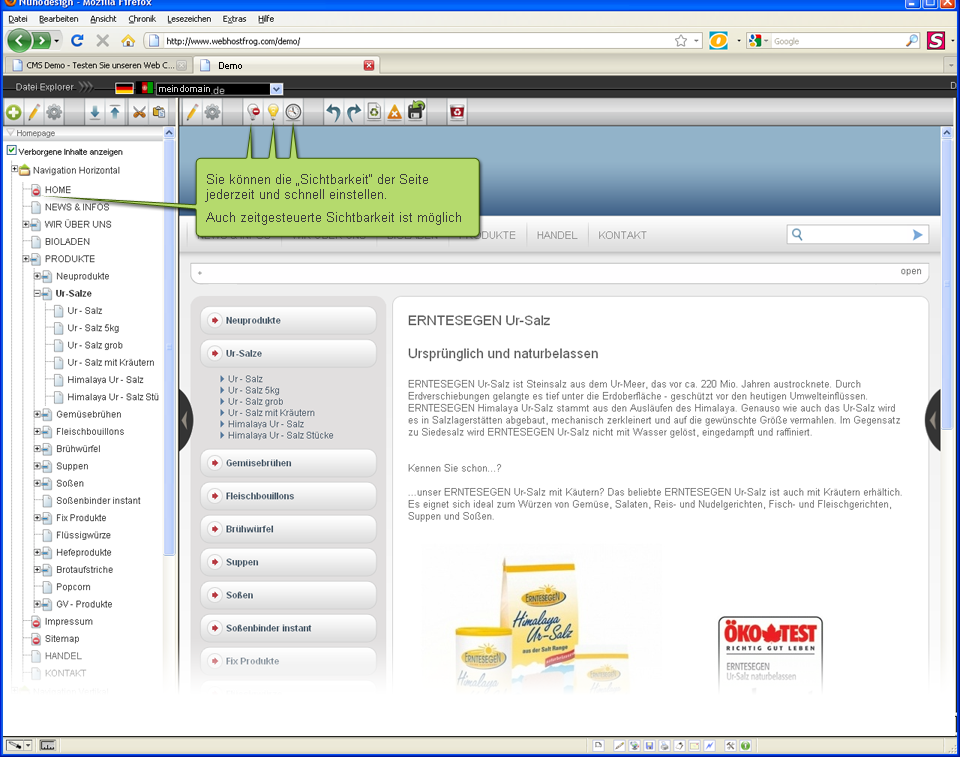Click the blue move-up arrow icon
The height and width of the screenshot is (757, 960).
click(x=115, y=113)
